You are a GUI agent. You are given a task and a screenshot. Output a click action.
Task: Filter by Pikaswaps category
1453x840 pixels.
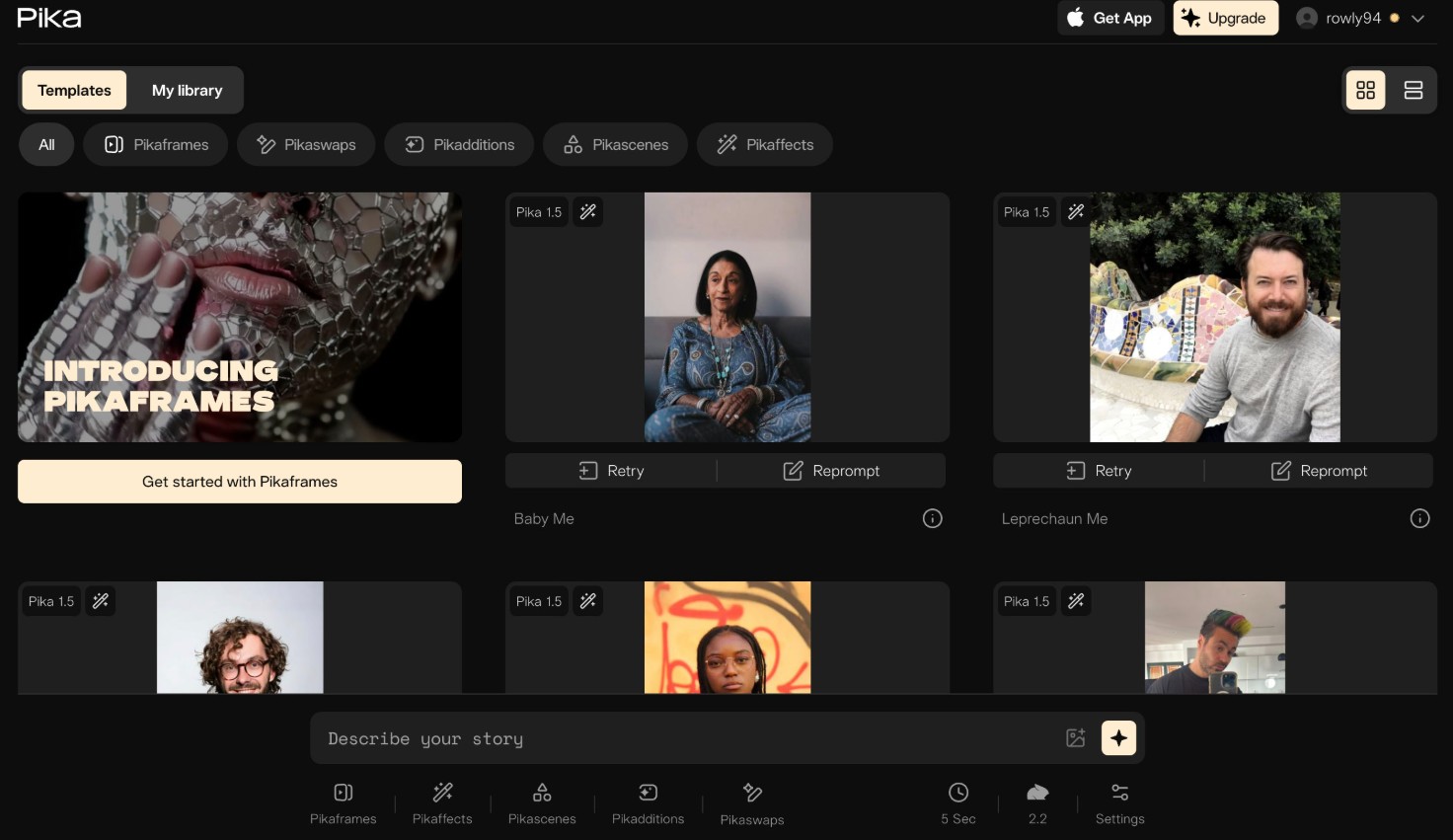click(306, 144)
